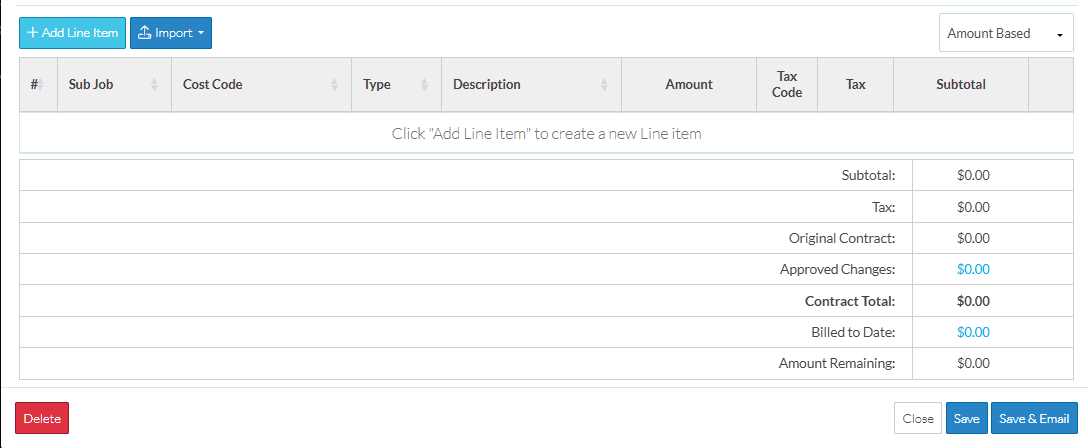Click the Save & Email button
1088x448 pixels.
1033,419
